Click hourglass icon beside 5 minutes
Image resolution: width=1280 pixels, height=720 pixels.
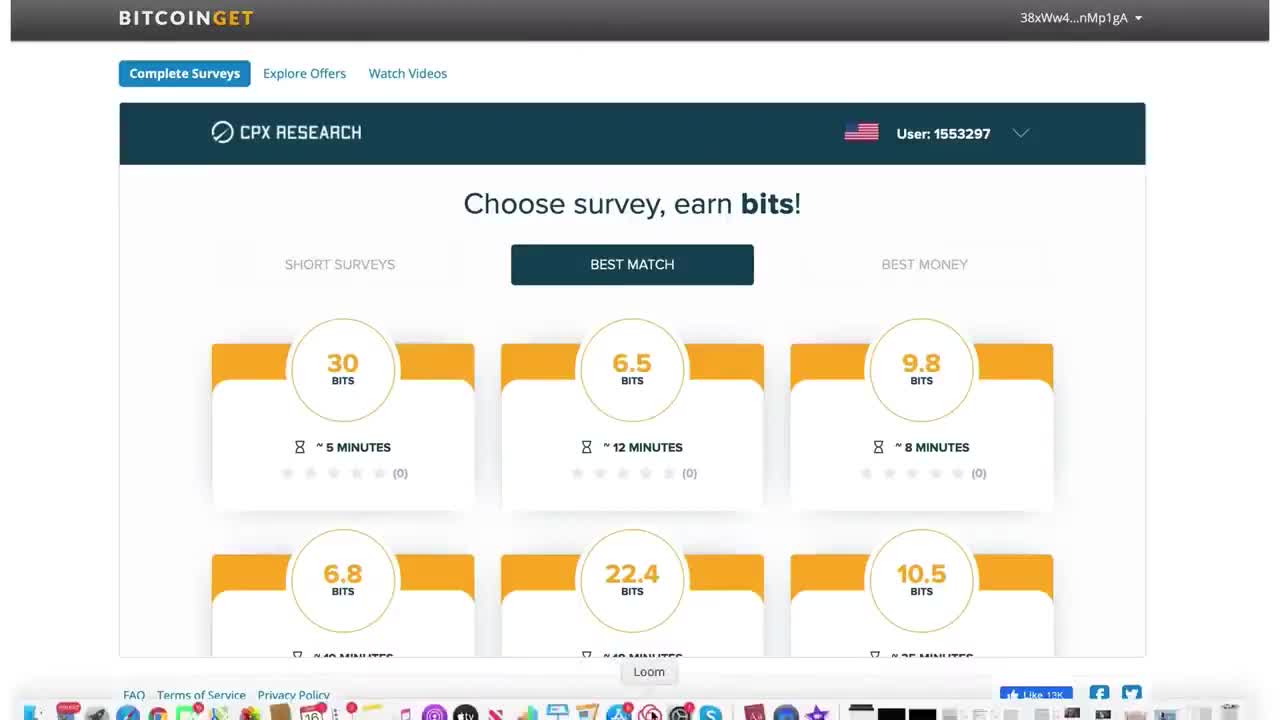point(299,447)
